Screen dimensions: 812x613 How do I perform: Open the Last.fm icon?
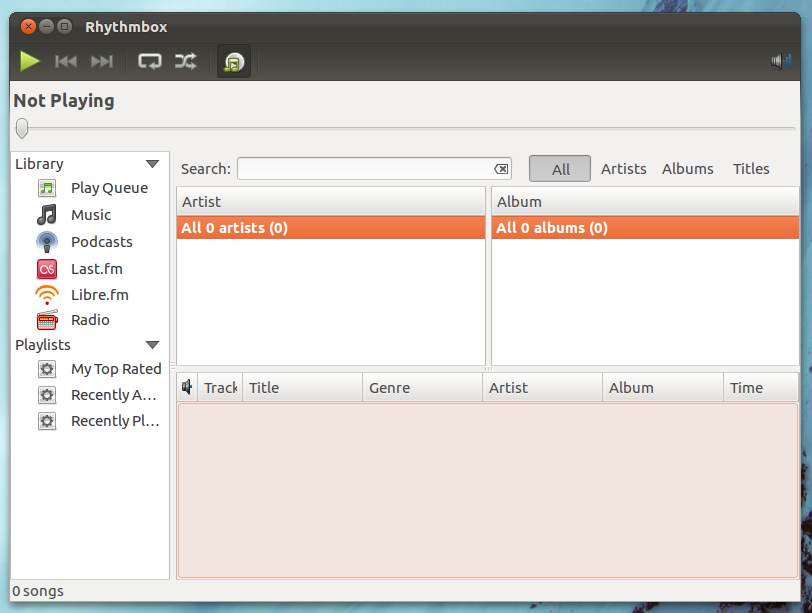pos(47,269)
